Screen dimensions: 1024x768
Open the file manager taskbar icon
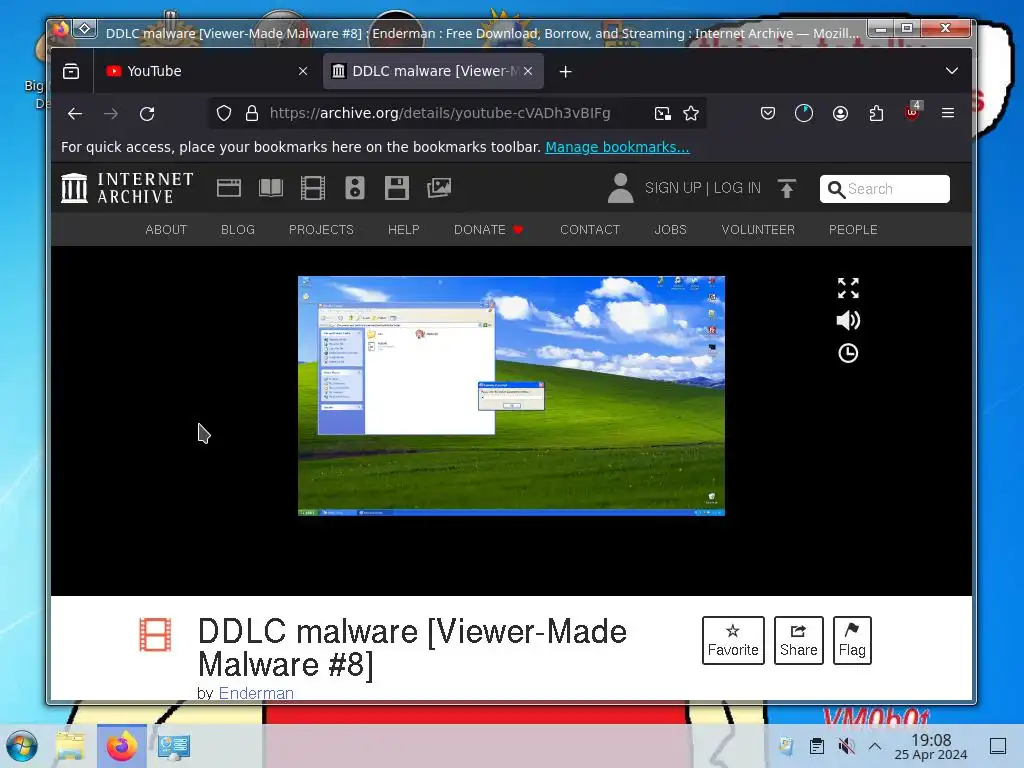pyautogui.click(x=71, y=746)
